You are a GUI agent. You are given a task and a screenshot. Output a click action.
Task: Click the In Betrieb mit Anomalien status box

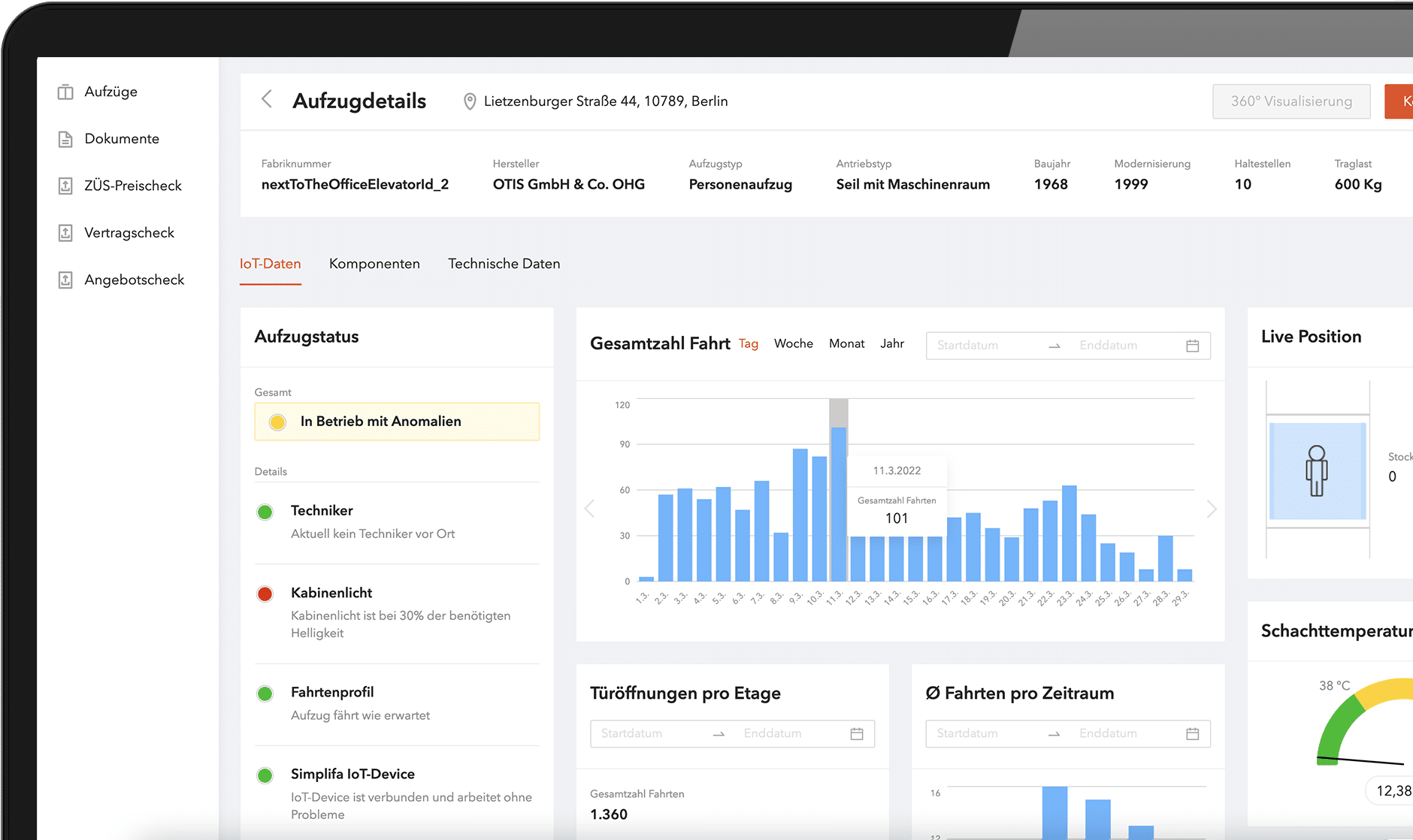397,422
